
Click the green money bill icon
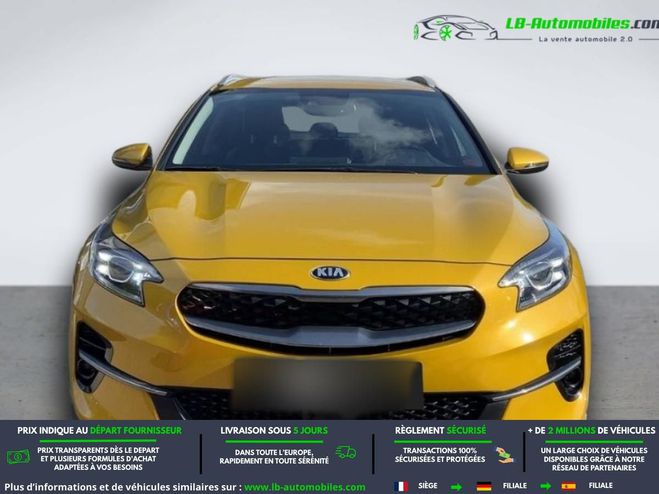point(18,457)
